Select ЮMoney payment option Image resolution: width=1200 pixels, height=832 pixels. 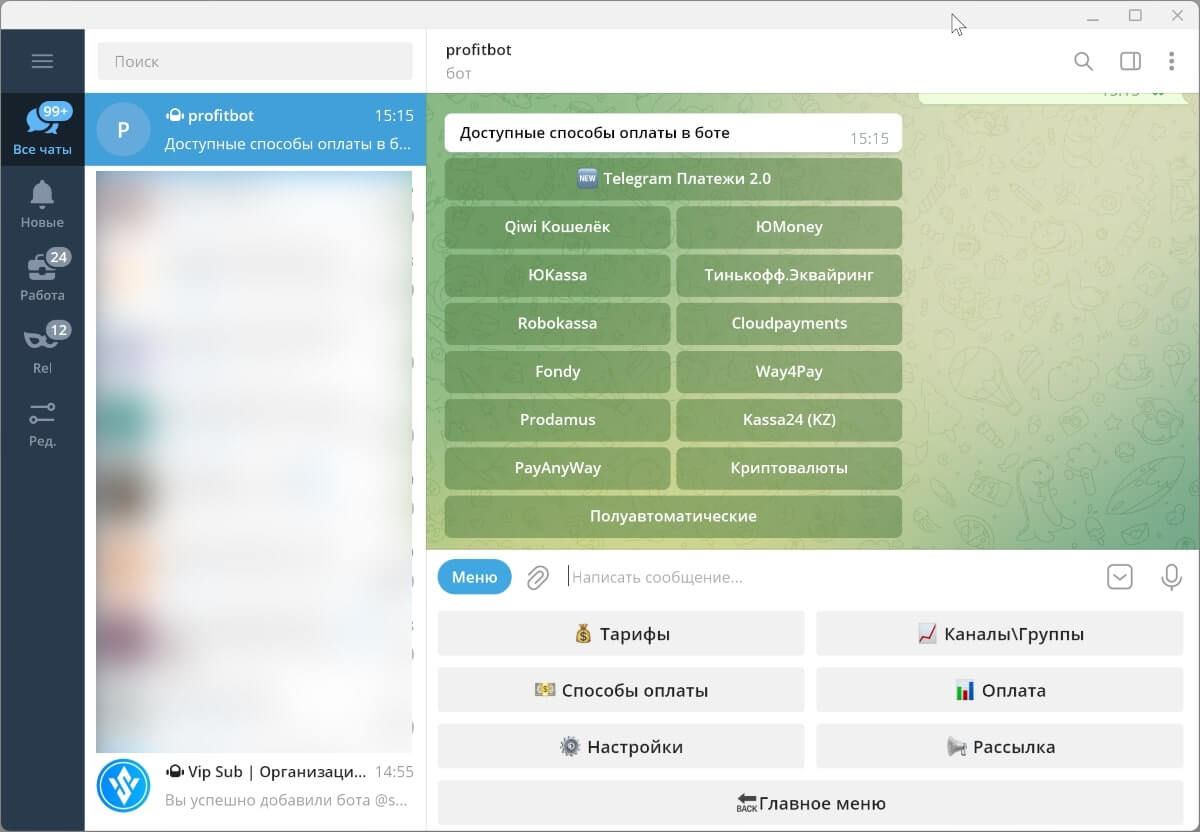pyautogui.click(x=789, y=227)
